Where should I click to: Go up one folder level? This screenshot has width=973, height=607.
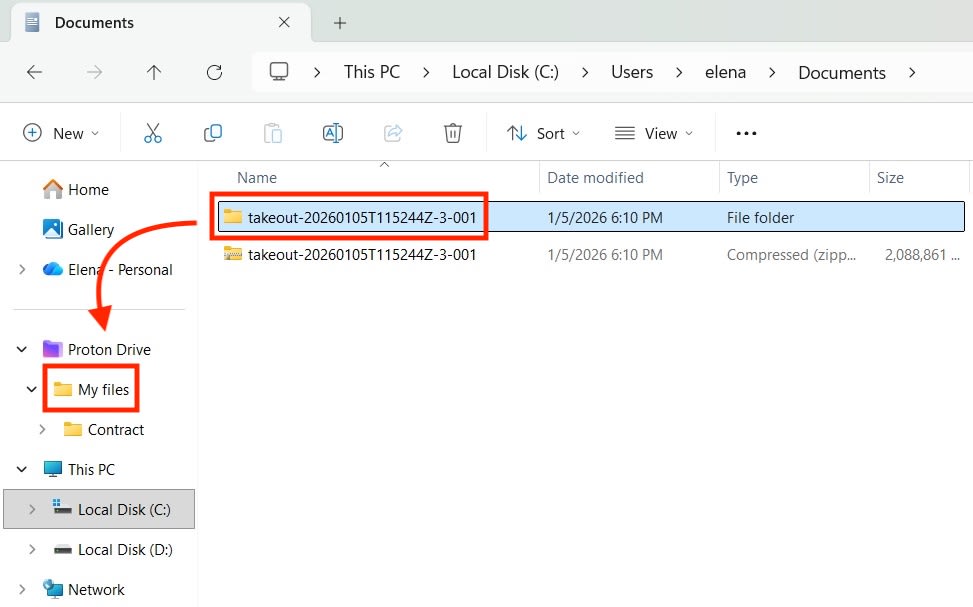pos(154,72)
